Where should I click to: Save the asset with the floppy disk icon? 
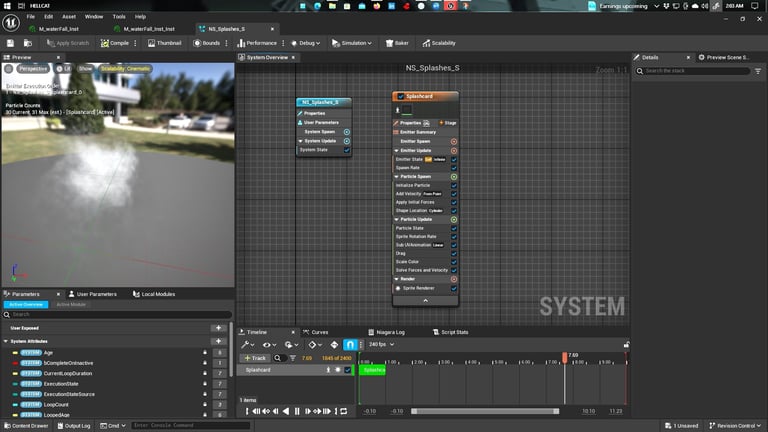[x=10, y=43]
